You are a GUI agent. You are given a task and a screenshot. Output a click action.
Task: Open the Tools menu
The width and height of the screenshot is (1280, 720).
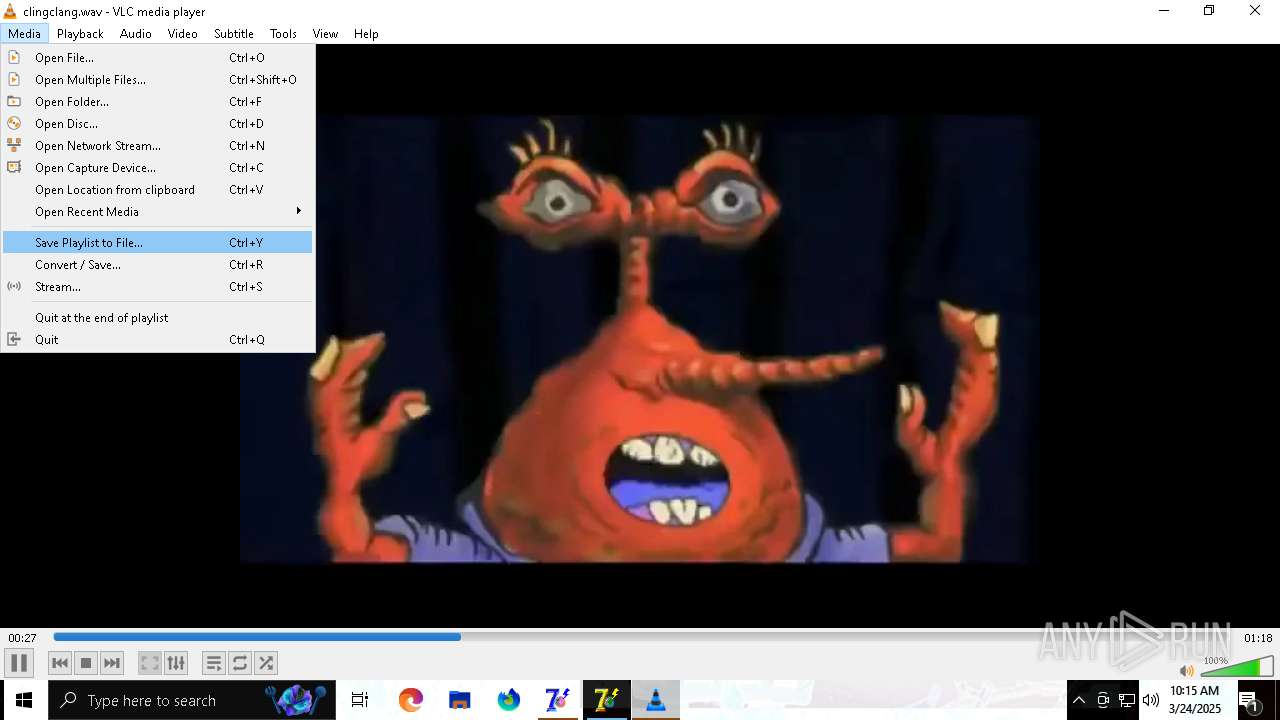coord(283,34)
